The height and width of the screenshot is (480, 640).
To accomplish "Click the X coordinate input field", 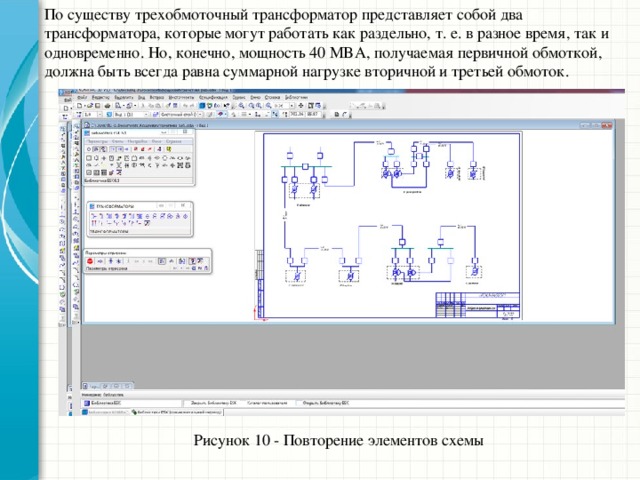I will 297,114.
